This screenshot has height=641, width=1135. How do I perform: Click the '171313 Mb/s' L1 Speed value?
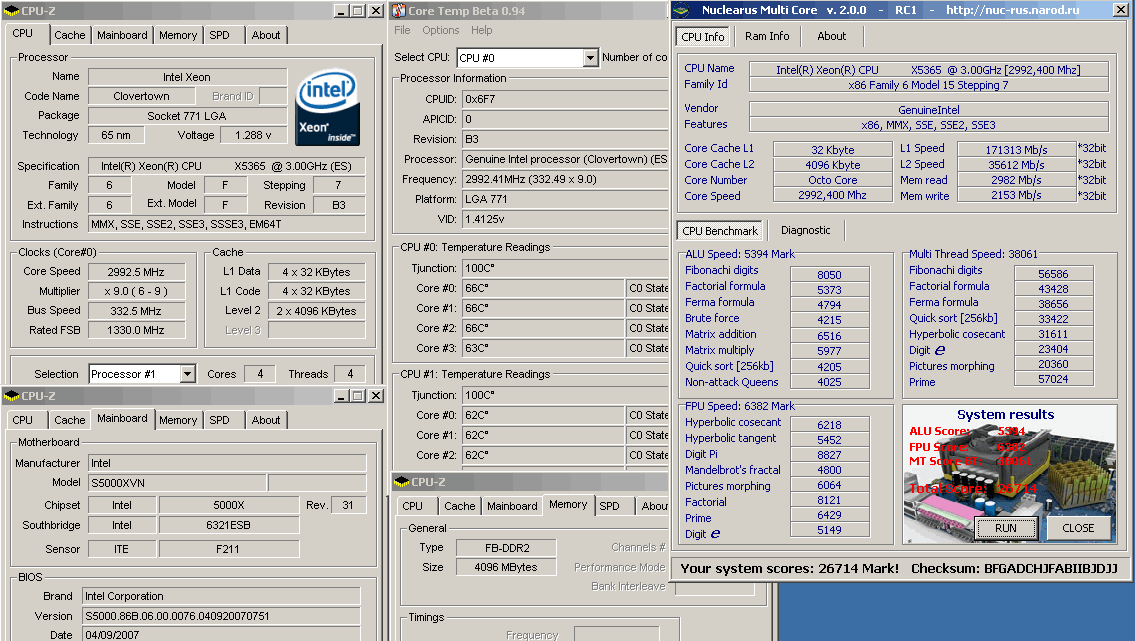1016,150
